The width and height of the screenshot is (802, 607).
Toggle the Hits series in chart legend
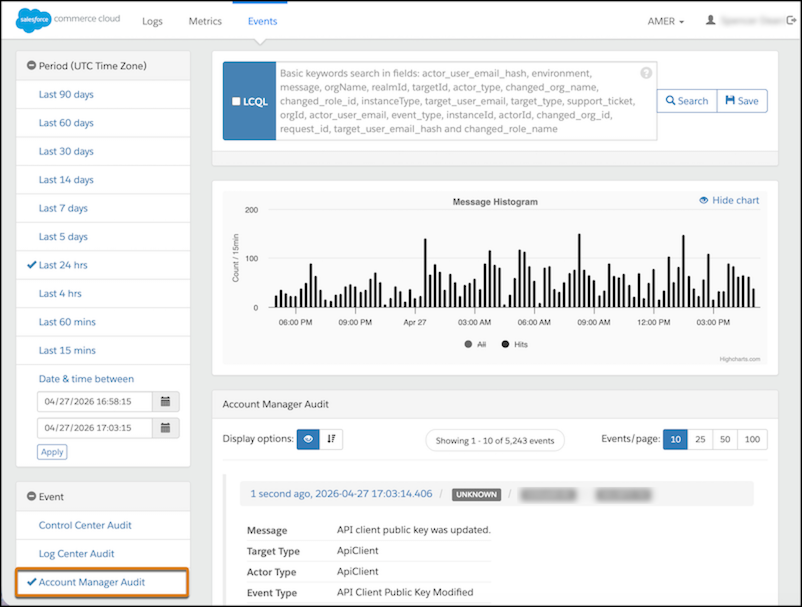point(515,344)
